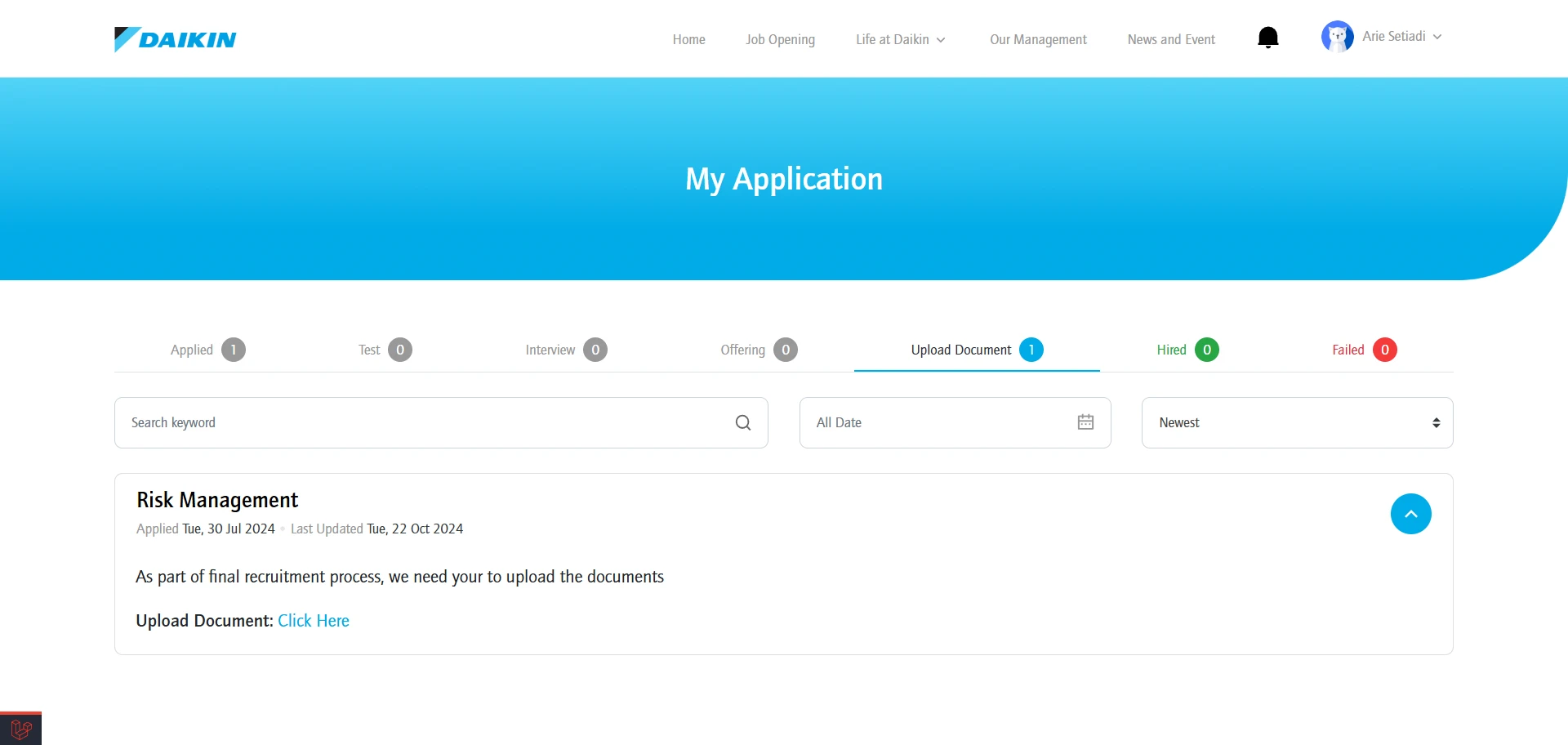Click the Arie Setiadi profile avatar
The image size is (1568, 745).
click(1337, 36)
